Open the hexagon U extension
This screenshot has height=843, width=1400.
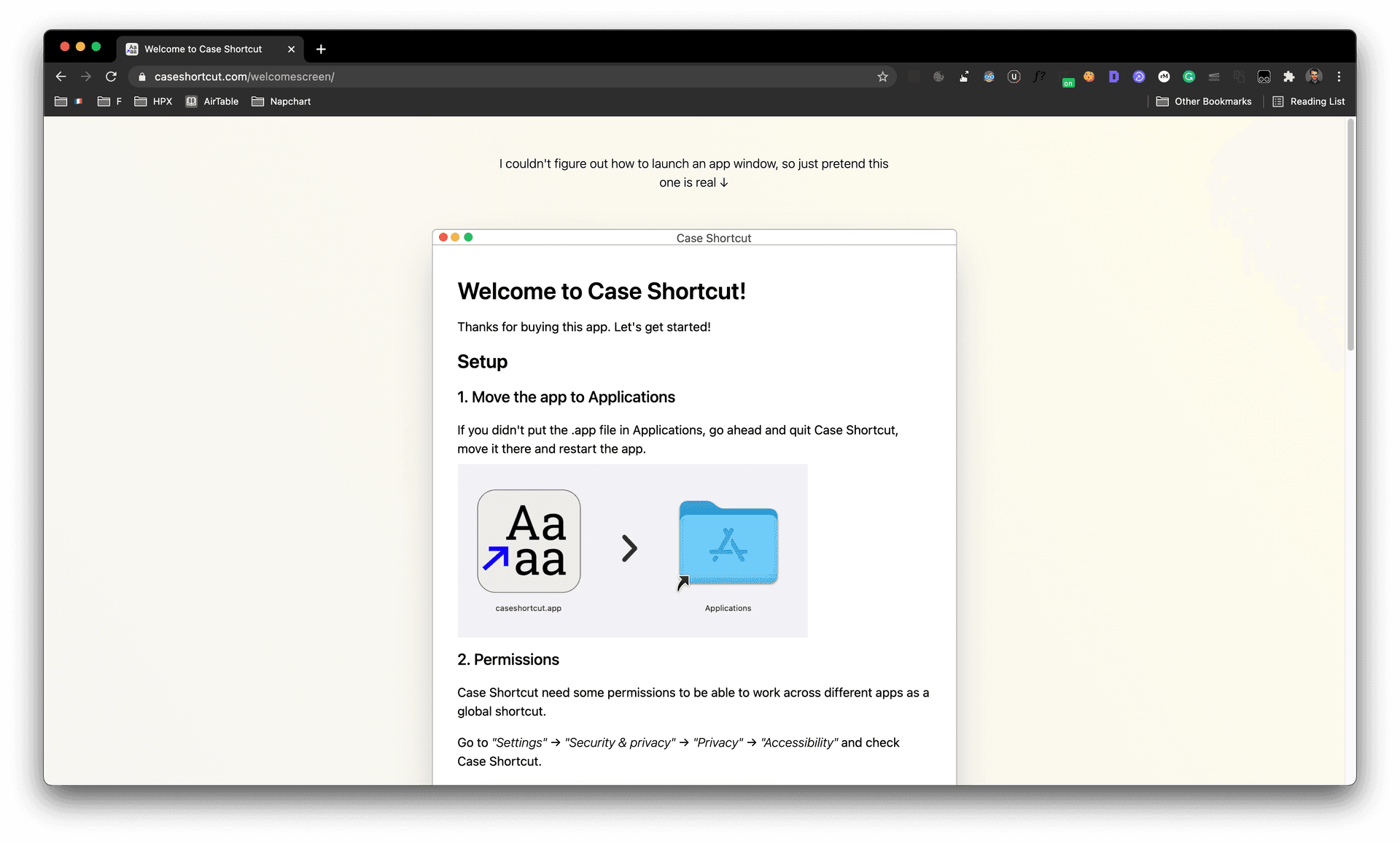1014,77
